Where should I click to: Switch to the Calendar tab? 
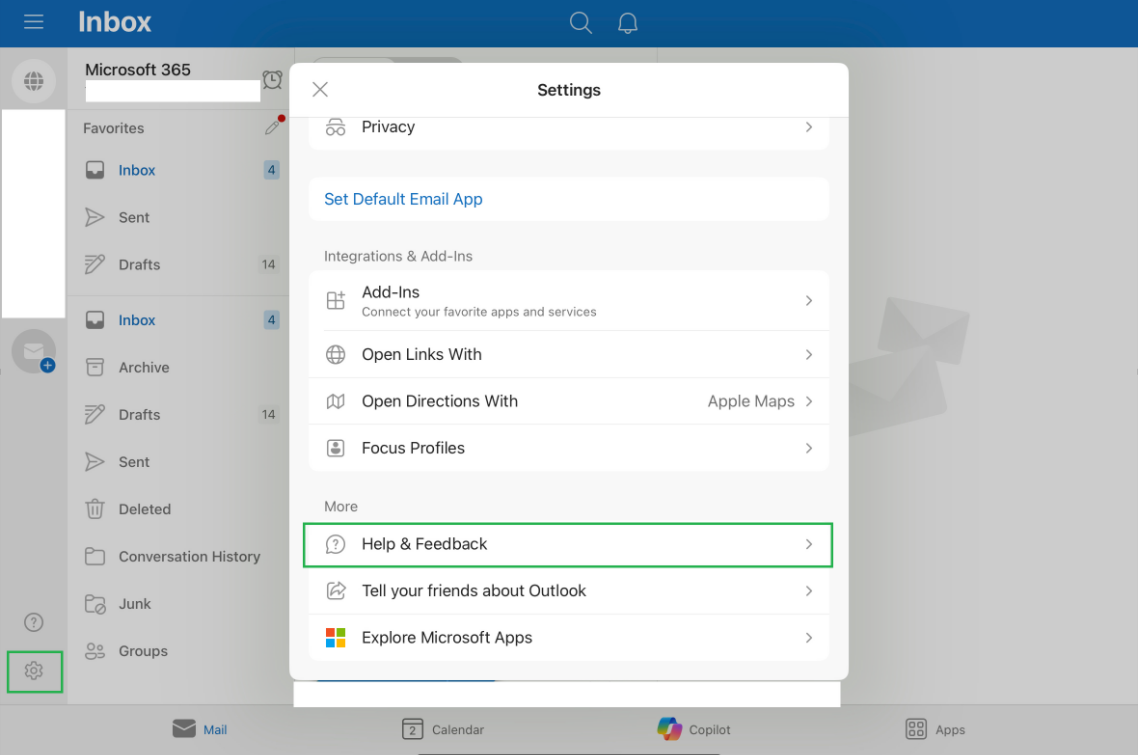tap(443, 729)
